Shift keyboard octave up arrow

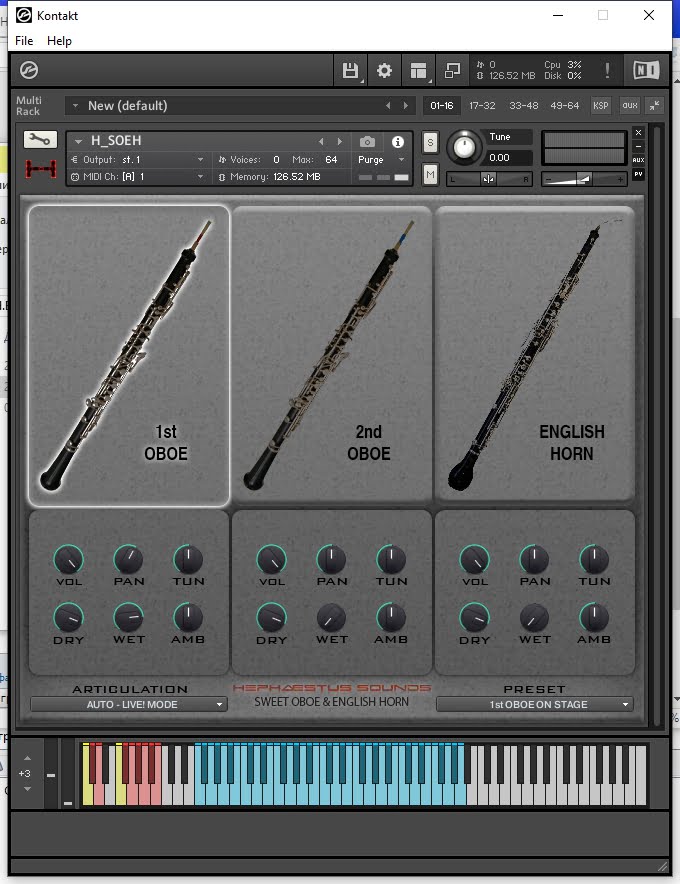click(x=28, y=758)
